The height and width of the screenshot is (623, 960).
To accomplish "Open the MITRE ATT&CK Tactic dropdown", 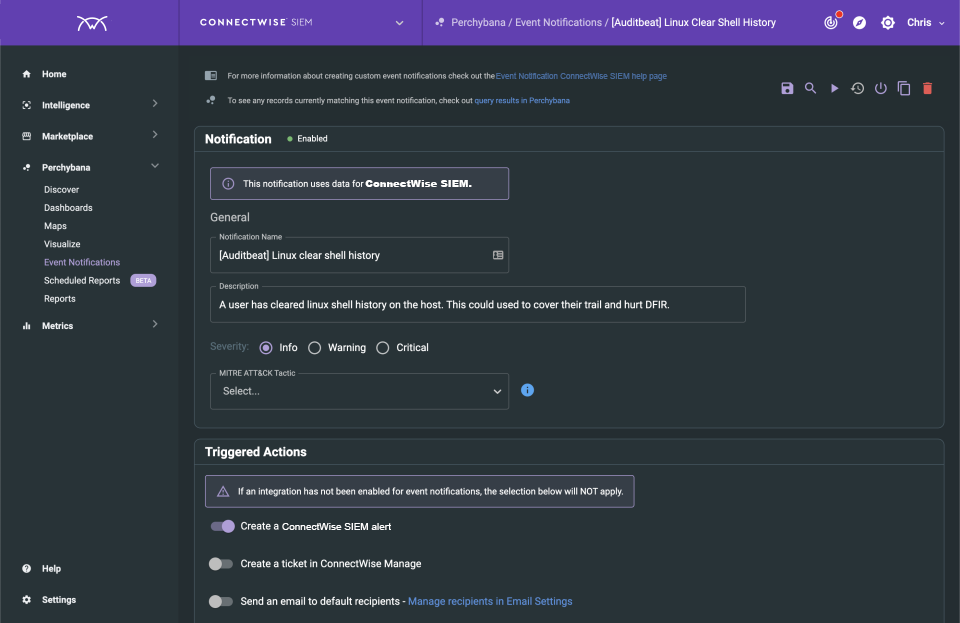I will click(x=359, y=391).
